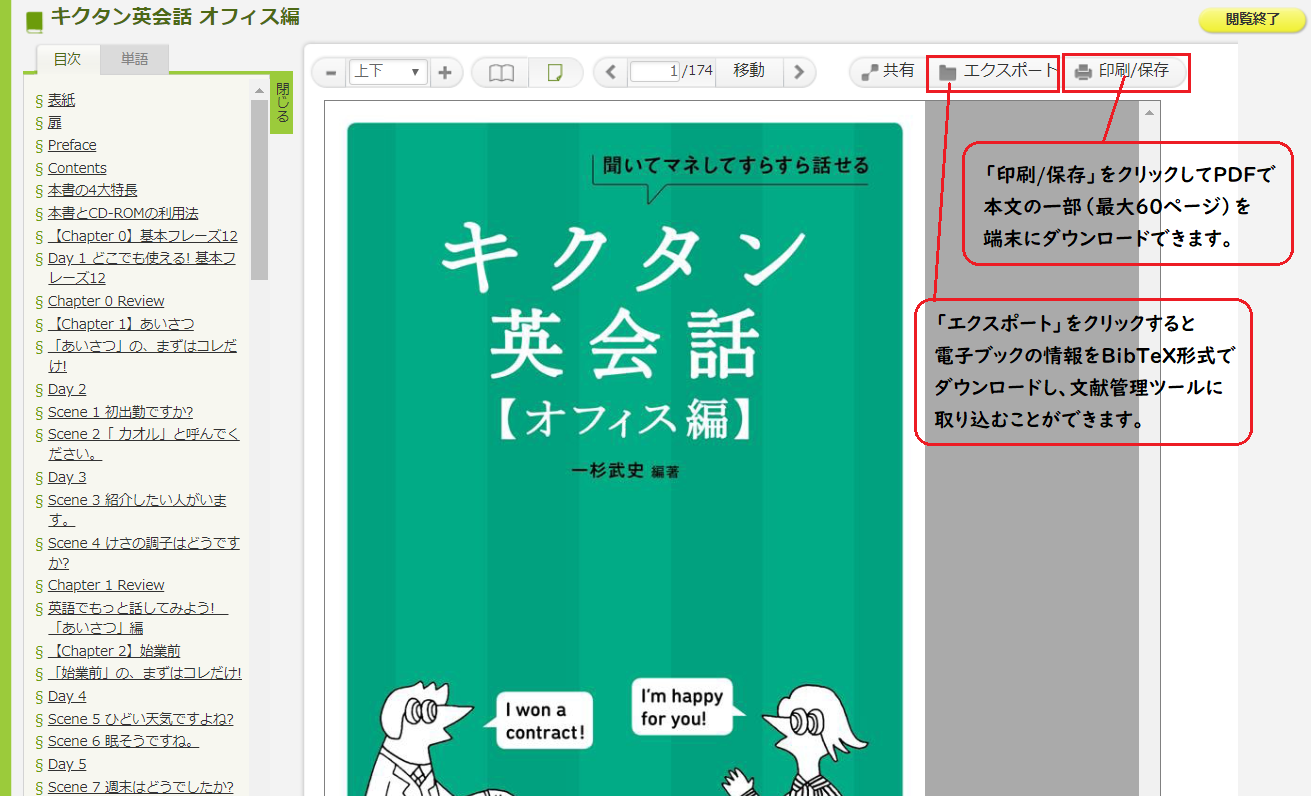Open 本書とCD-ROMの利用法 entry

[123, 213]
